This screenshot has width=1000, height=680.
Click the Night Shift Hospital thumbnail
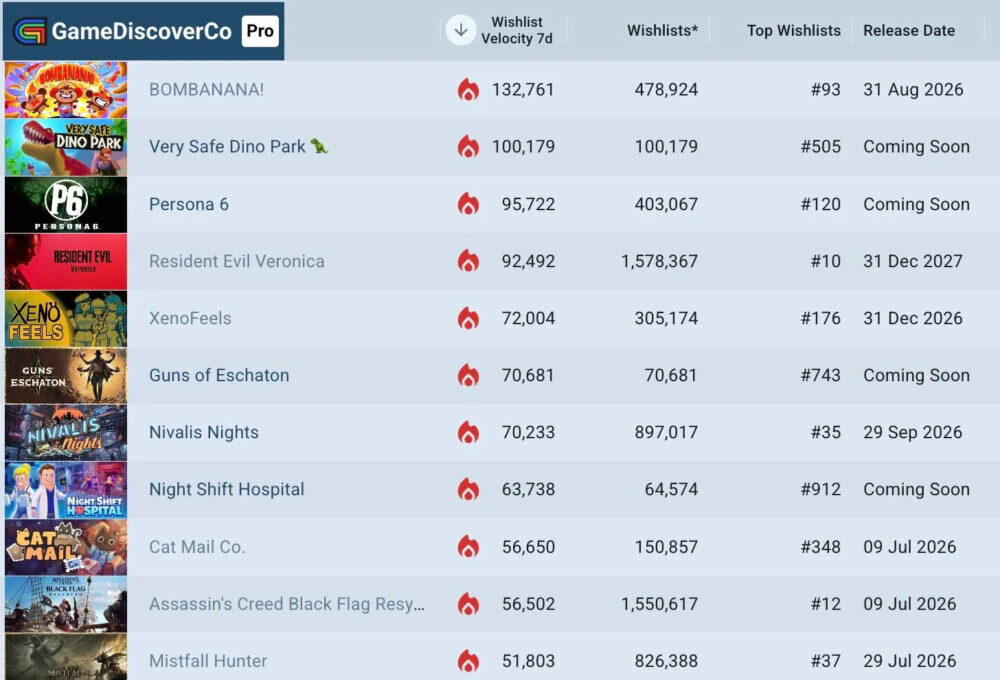pyautogui.click(x=66, y=489)
